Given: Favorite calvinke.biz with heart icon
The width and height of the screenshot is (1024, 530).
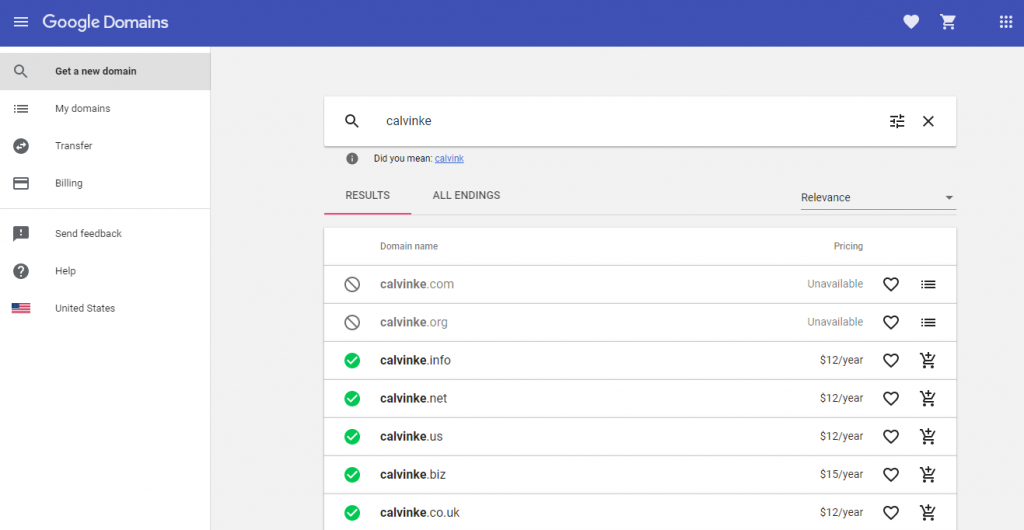Looking at the screenshot, I should [x=891, y=475].
